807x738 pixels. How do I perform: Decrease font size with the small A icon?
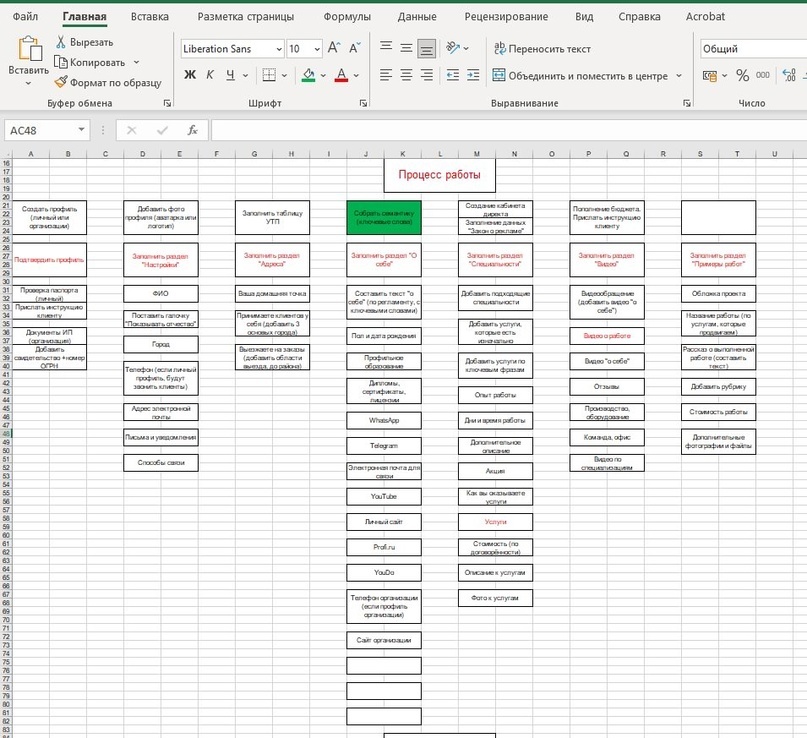[x=355, y=48]
